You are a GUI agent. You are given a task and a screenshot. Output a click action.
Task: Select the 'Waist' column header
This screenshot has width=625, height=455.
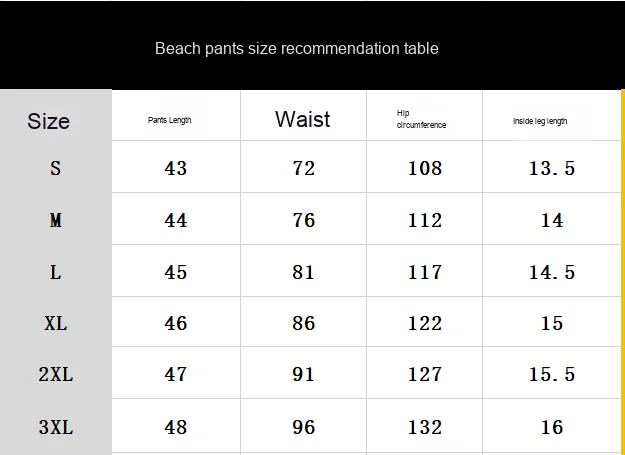[x=302, y=120]
